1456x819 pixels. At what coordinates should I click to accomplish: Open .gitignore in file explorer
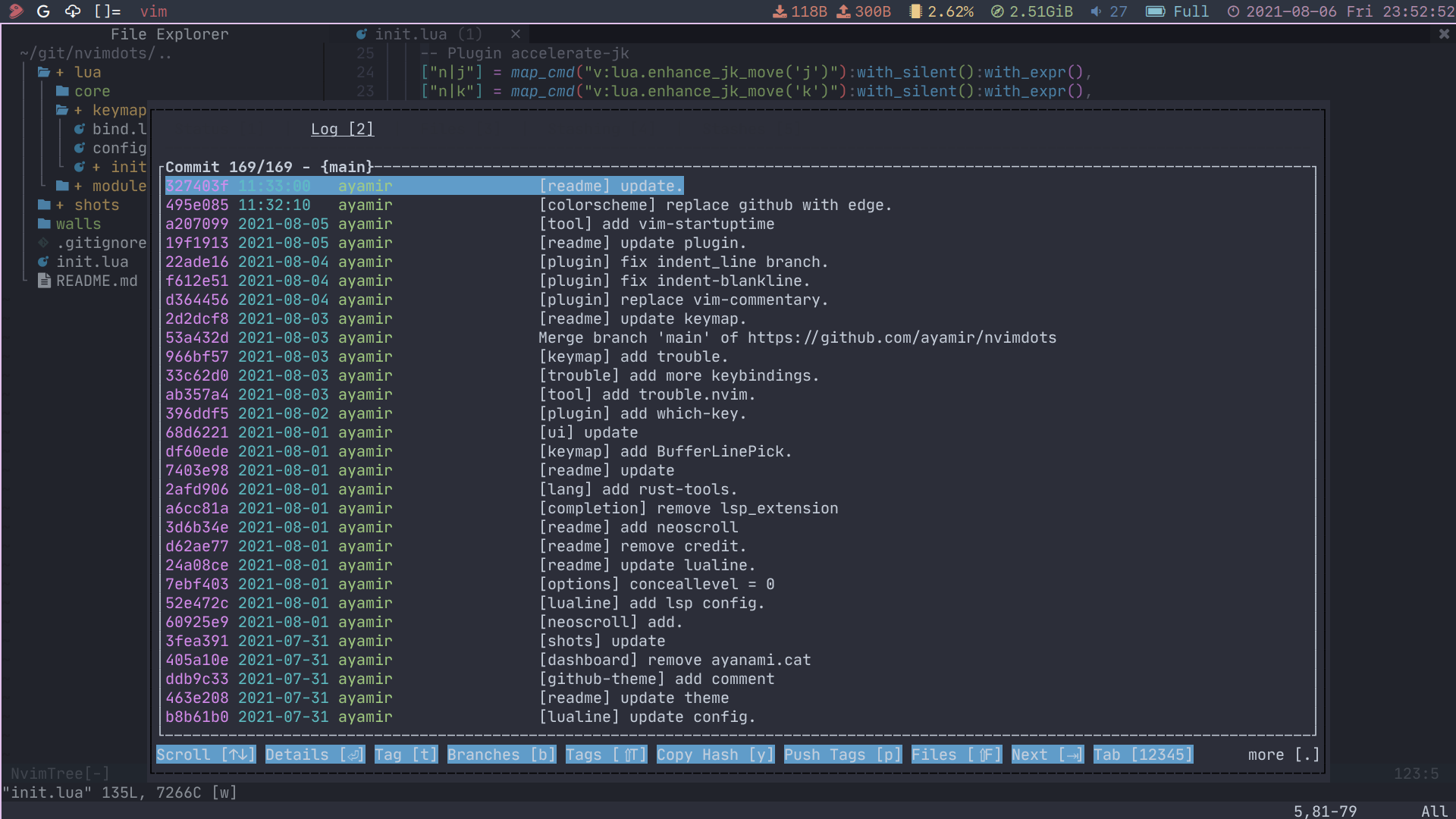pyautogui.click(x=101, y=243)
